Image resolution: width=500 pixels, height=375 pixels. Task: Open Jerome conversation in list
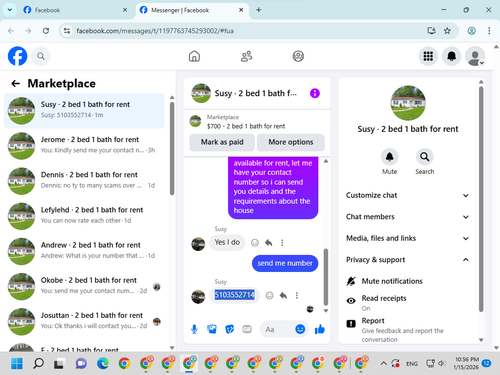coord(84,146)
